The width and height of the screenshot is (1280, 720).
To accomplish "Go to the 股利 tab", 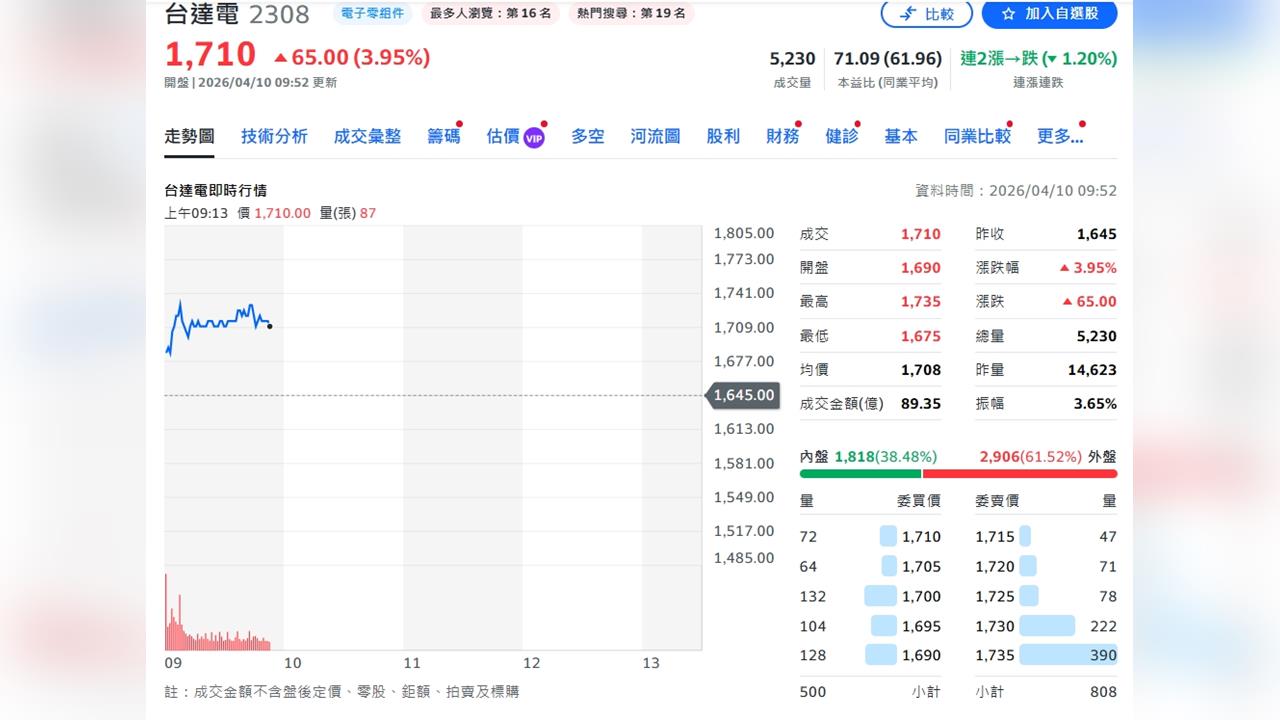I will [x=723, y=136].
